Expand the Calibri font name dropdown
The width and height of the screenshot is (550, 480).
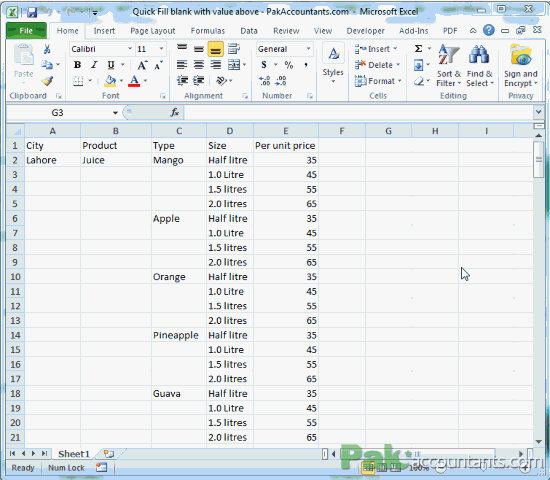tap(130, 49)
